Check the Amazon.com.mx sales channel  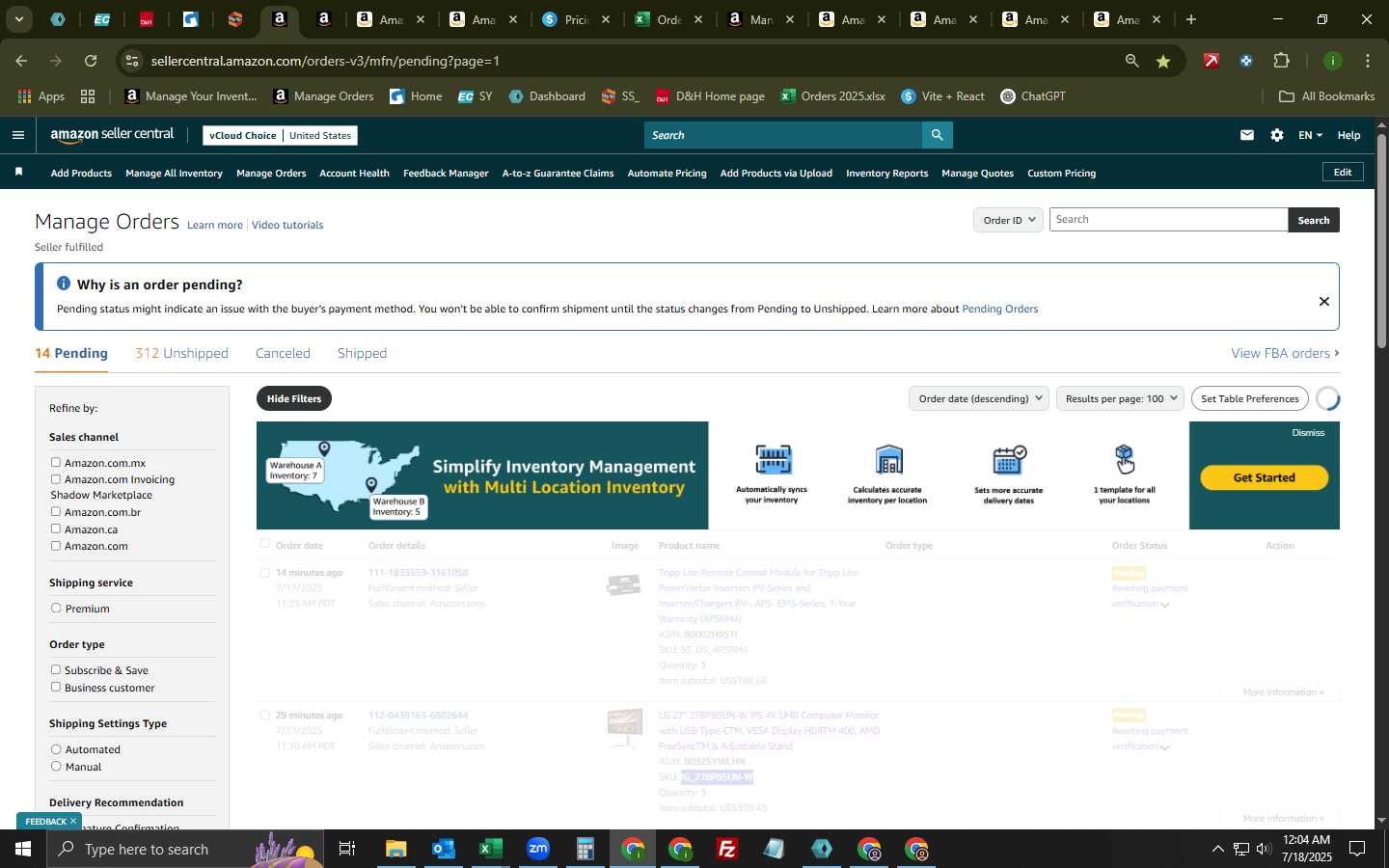[56, 463]
